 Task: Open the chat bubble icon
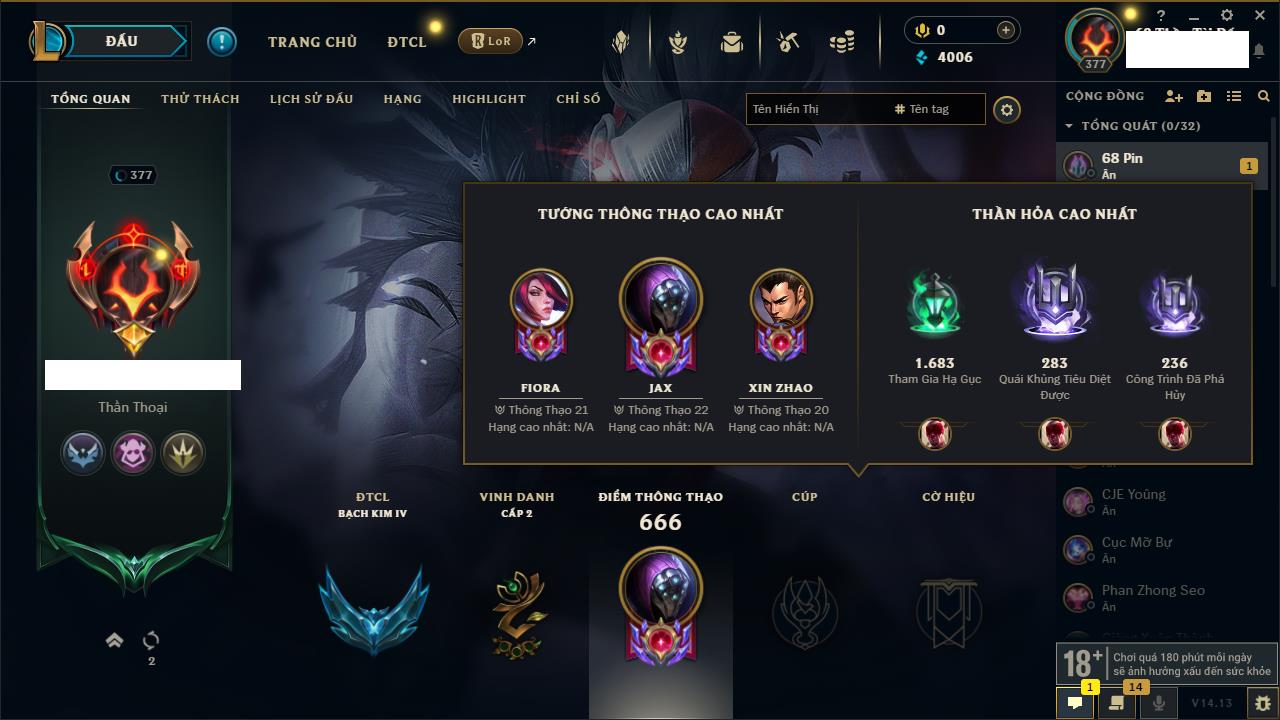[x=1075, y=702]
